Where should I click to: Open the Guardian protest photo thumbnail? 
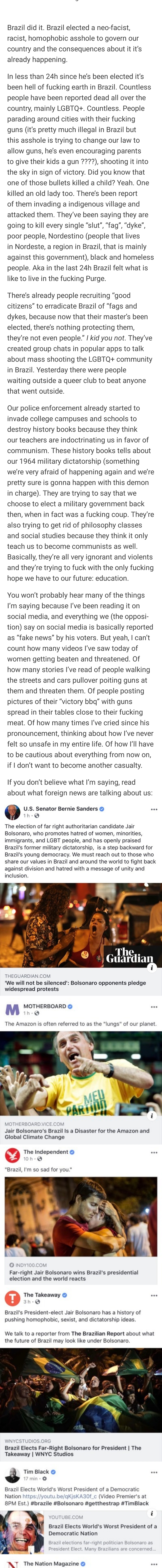tap(81, 927)
